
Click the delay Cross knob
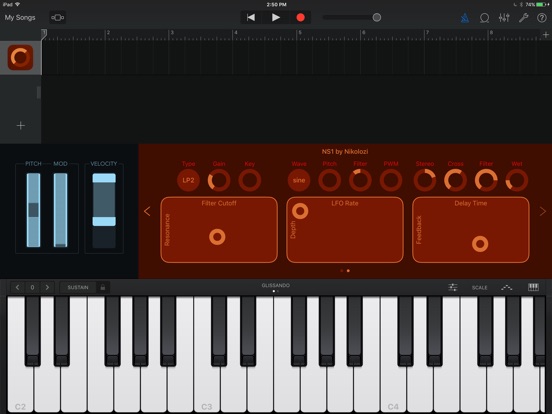pyautogui.click(x=456, y=180)
